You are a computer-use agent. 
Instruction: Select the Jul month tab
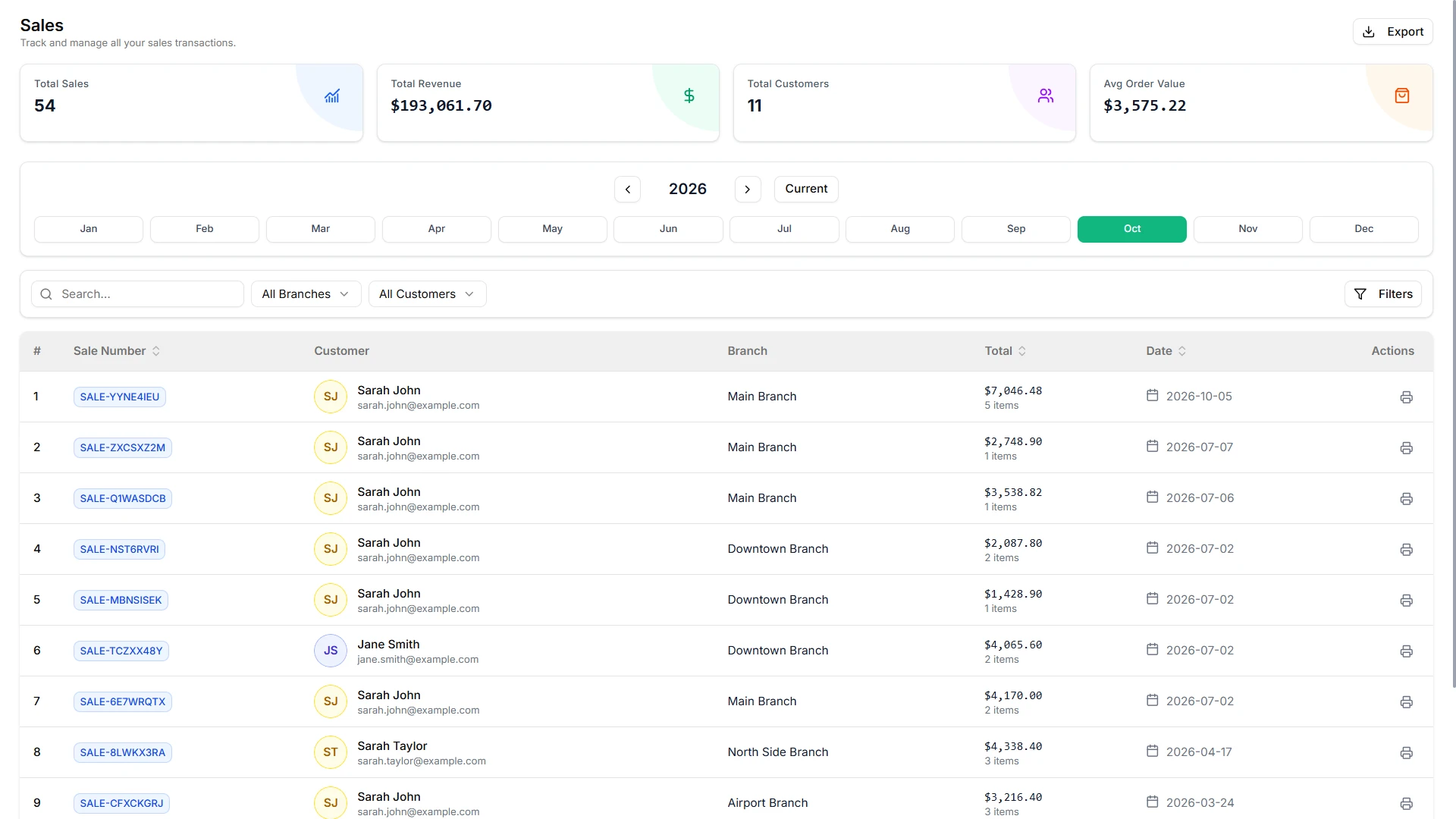784,229
